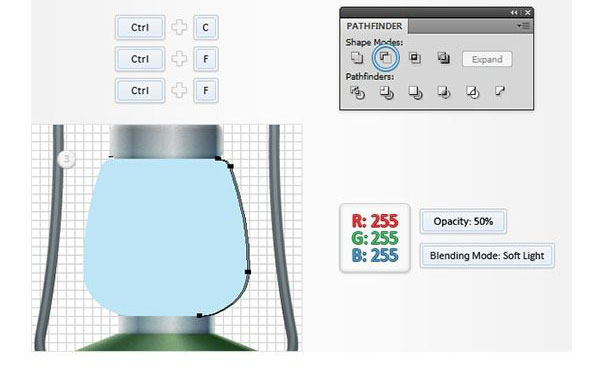Open the Pathfinder panel flyout menu
Screen dimensions: 600x372
tap(523, 26)
